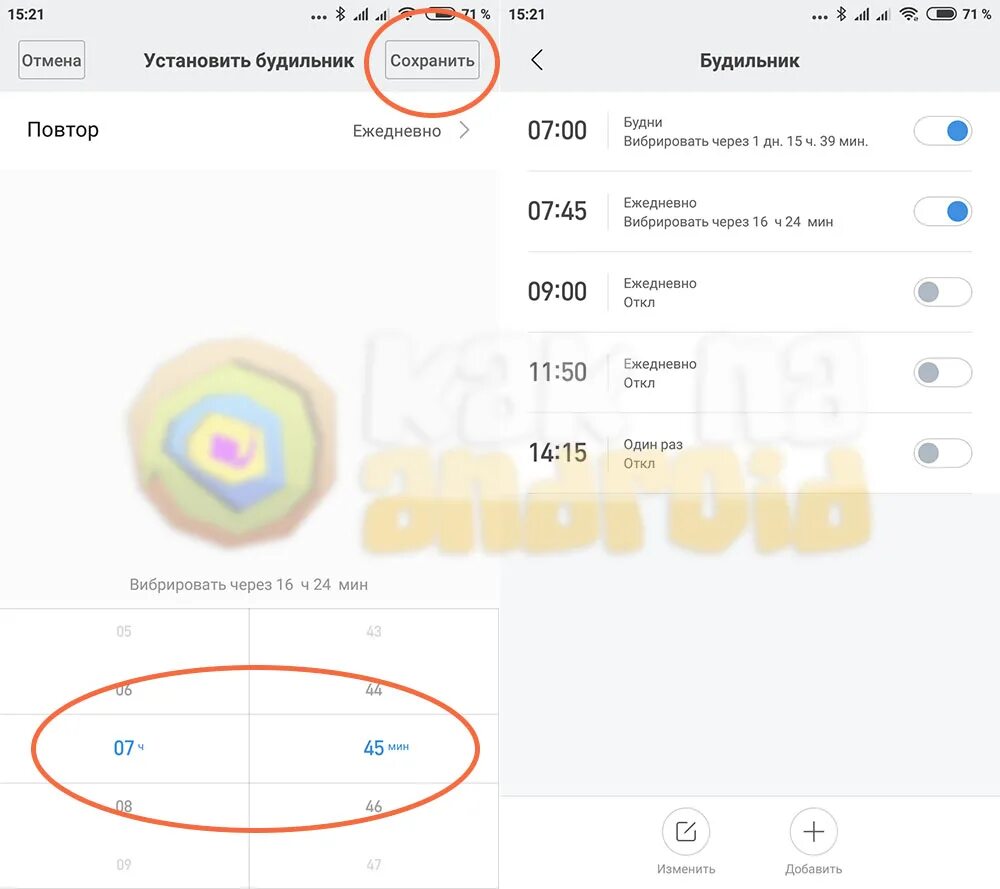
Task: Select minute 46 in minute picker
Action: [374, 806]
